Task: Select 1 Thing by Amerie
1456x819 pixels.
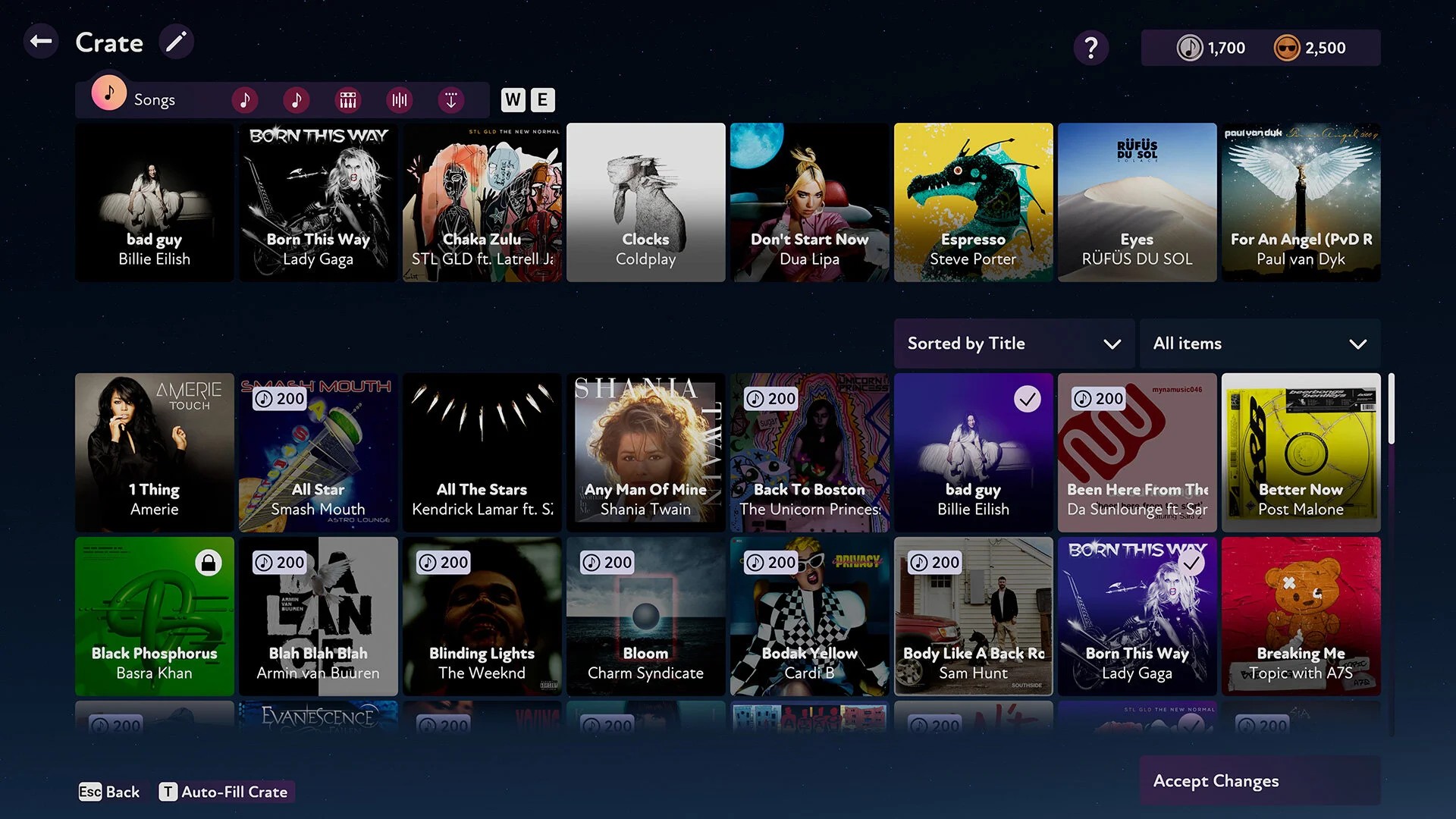Action: (x=154, y=453)
